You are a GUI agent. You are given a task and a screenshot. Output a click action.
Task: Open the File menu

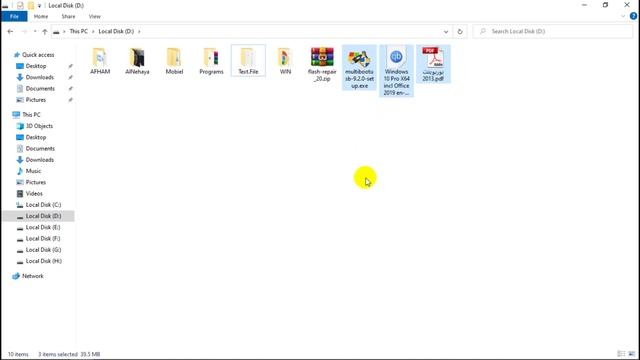14,16
